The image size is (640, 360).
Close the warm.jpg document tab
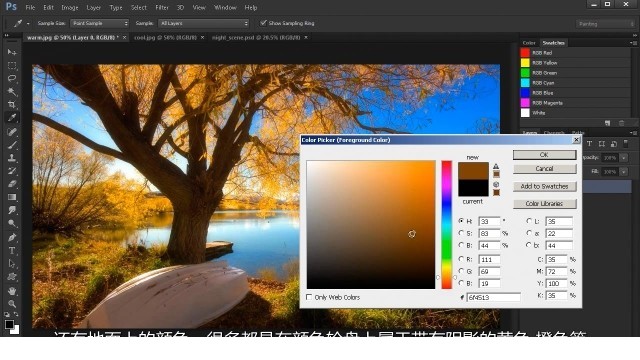click(x=124, y=37)
